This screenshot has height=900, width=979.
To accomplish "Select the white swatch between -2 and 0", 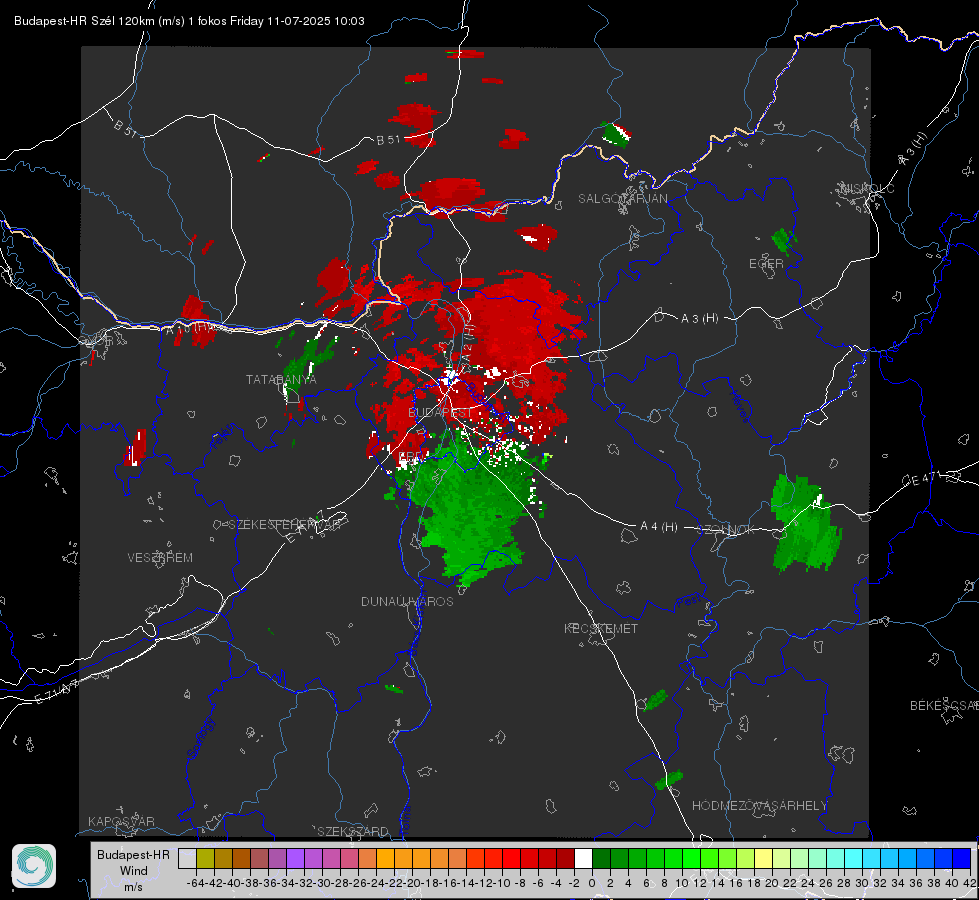I will (583, 858).
